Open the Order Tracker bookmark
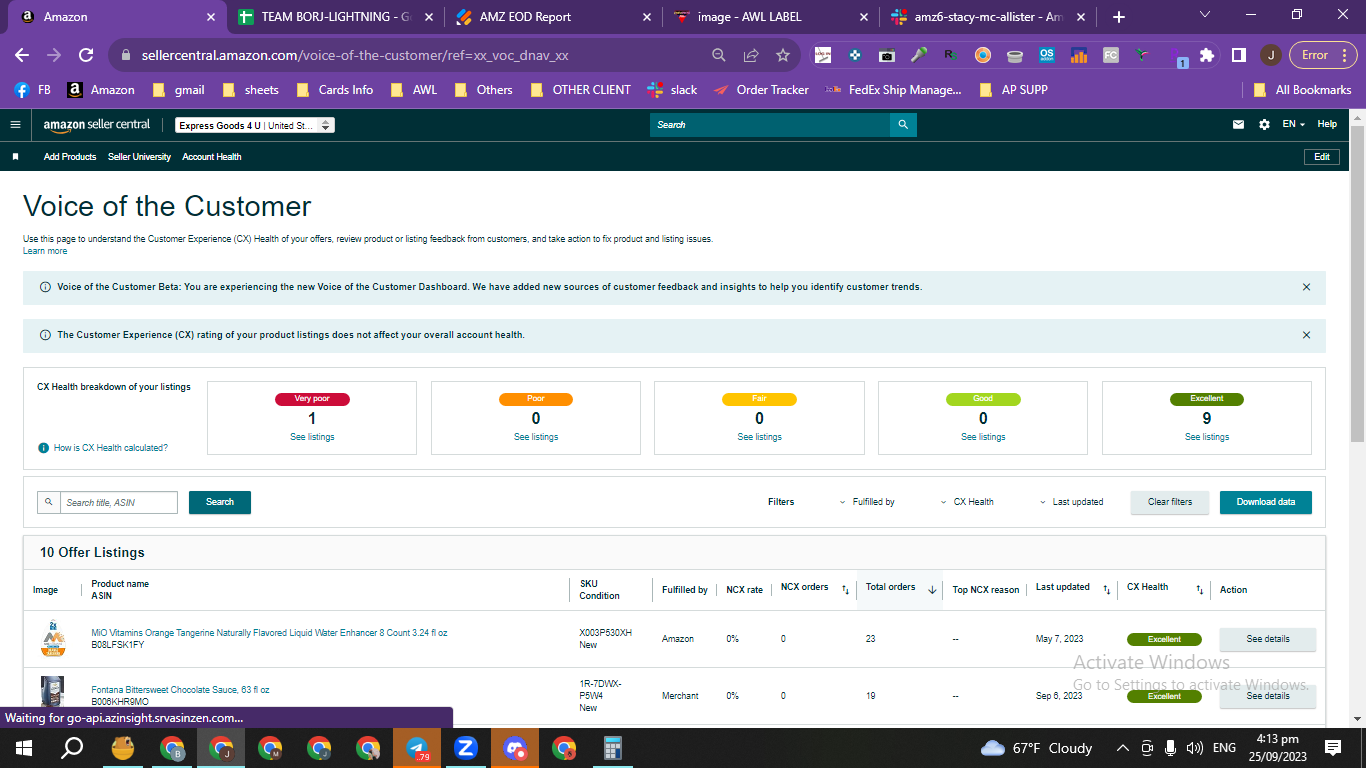Screen dimensions: 1366x768 click(x=761, y=90)
